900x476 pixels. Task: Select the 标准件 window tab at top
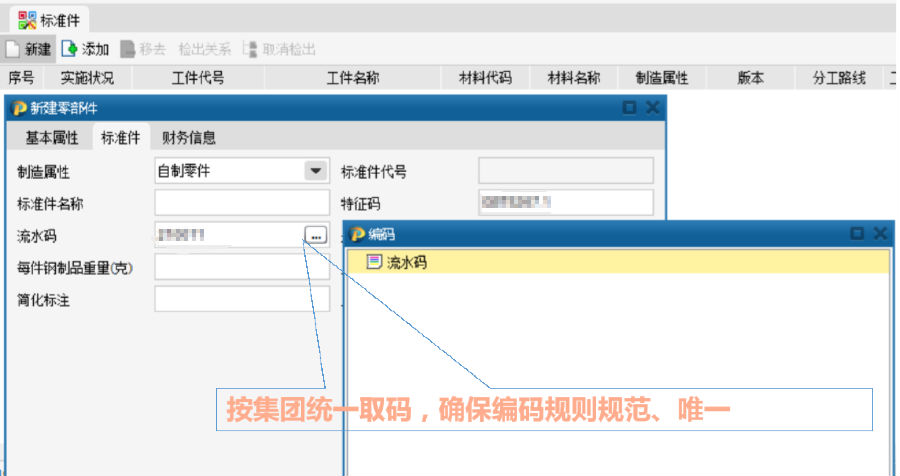(x=49, y=21)
